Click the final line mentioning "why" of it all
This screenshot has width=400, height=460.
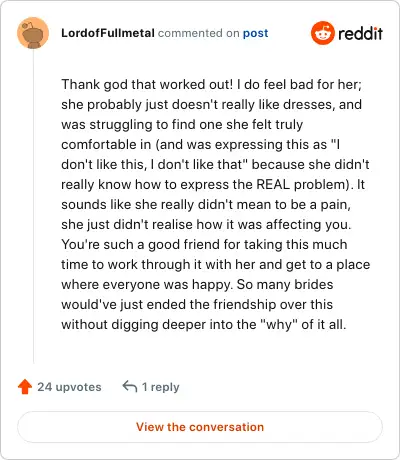[x=204, y=324]
